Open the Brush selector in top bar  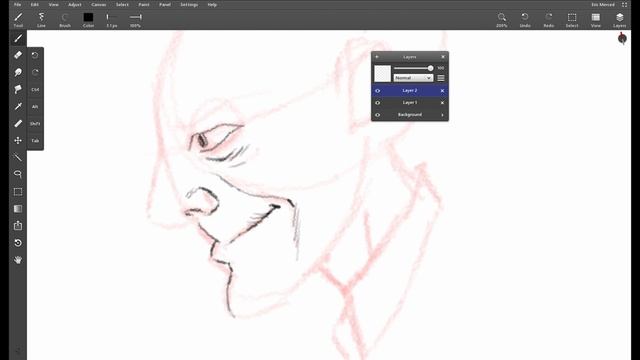click(x=65, y=20)
